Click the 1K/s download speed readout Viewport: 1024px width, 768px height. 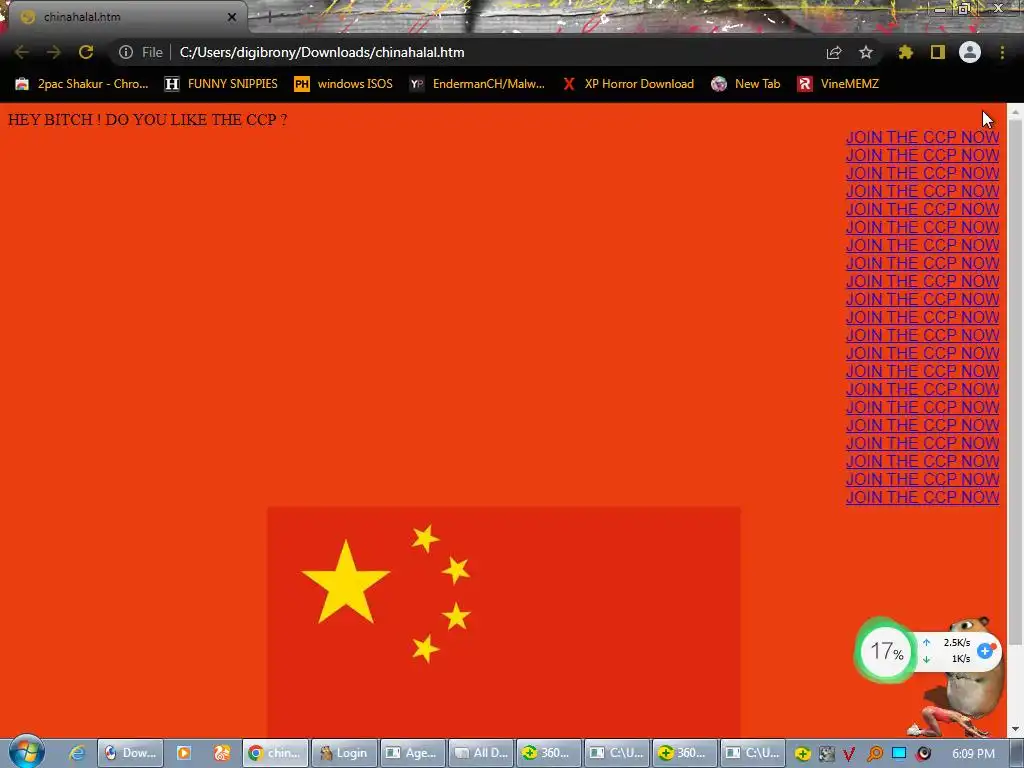pyautogui.click(x=961, y=658)
